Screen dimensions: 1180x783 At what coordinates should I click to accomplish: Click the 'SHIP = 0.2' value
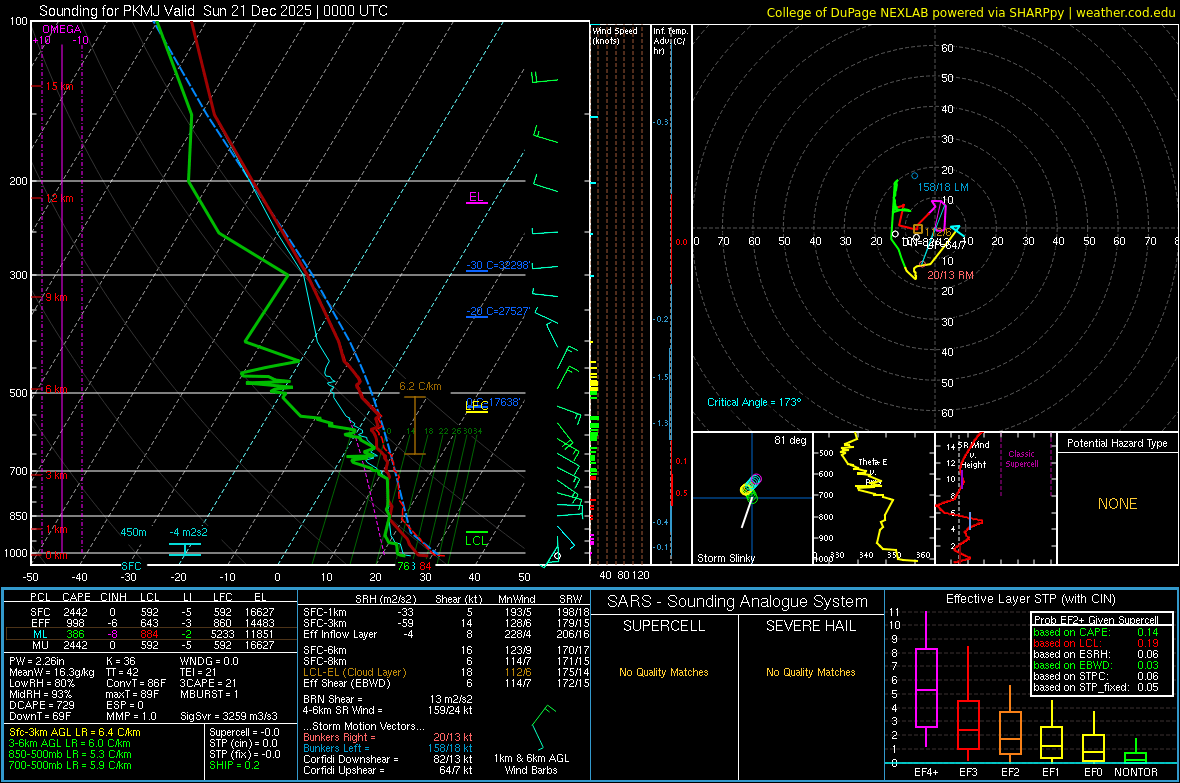click(234, 765)
